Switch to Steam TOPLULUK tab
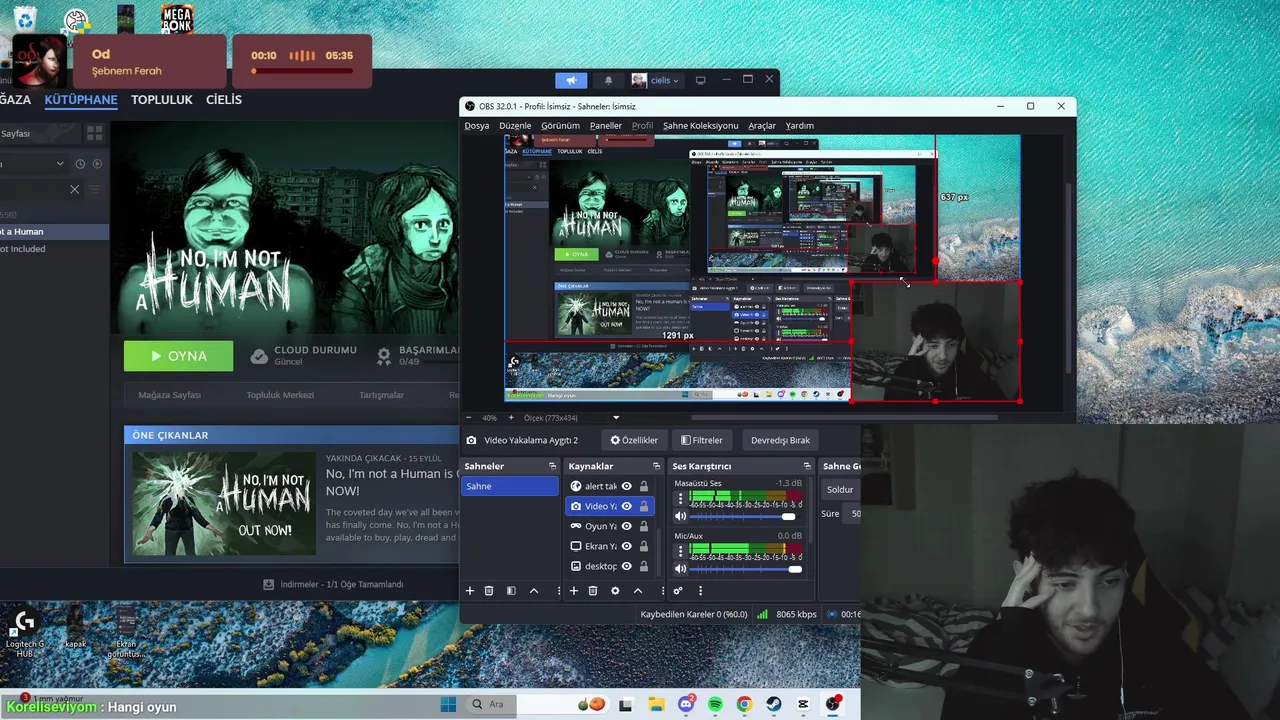Image resolution: width=1280 pixels, height=720 pixels. 161,100
